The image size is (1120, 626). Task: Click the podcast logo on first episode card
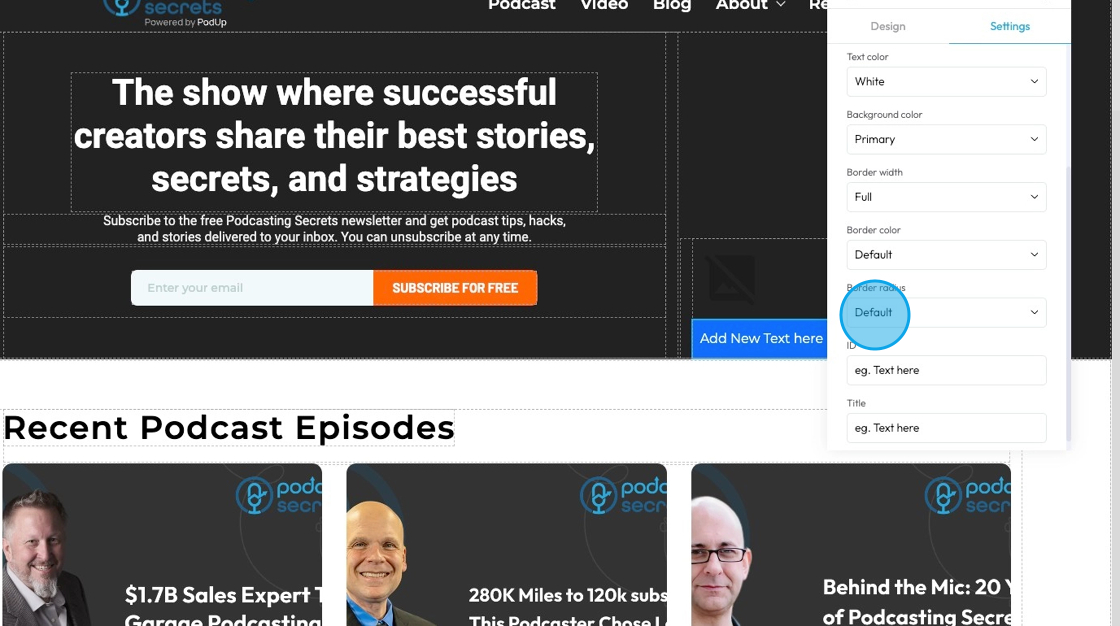(x=279, y=495)
